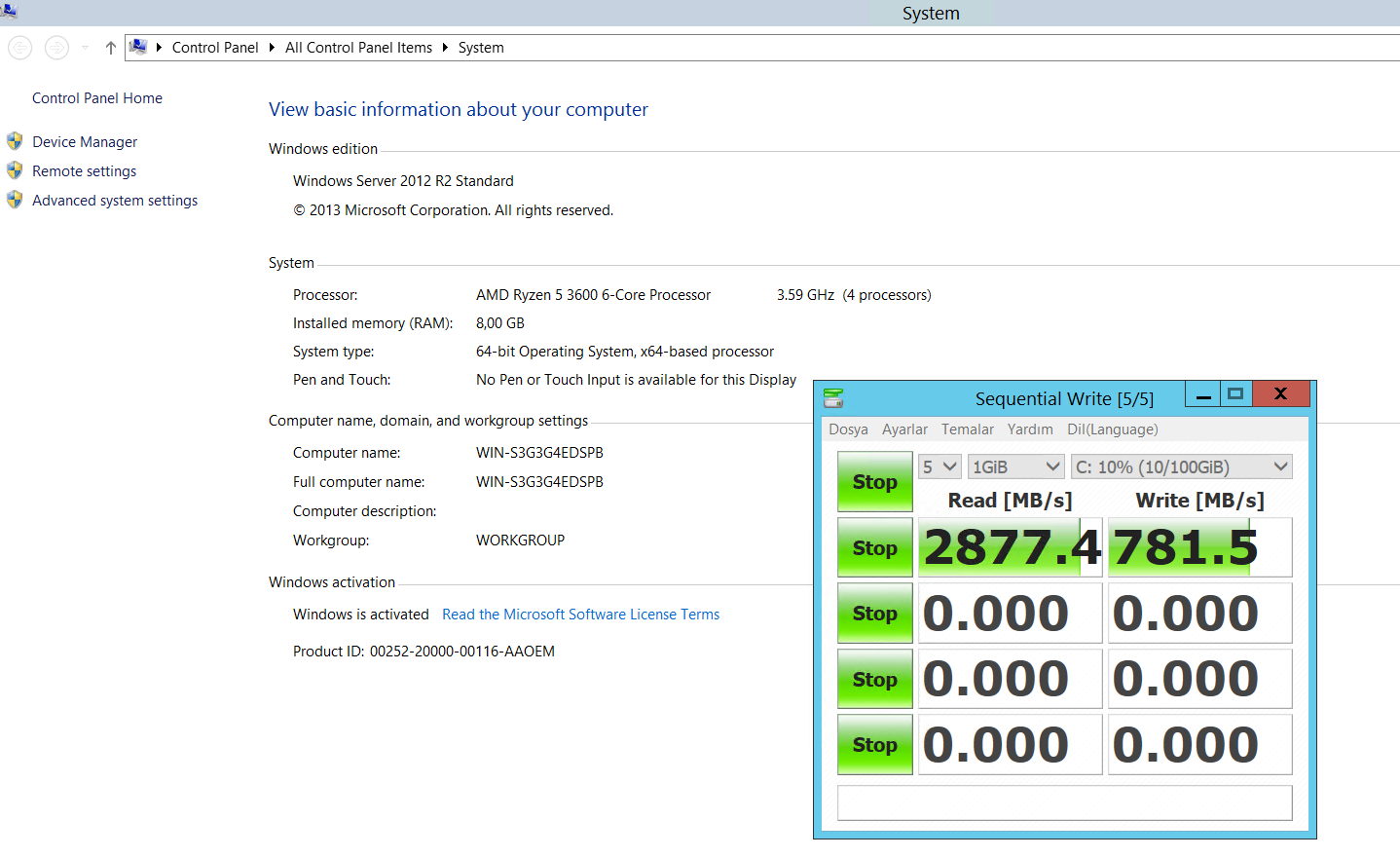Viewport: 1400px width, 858px height.
Task: Click Sequential Write [5/5] title text
Action: point(1064,399)
